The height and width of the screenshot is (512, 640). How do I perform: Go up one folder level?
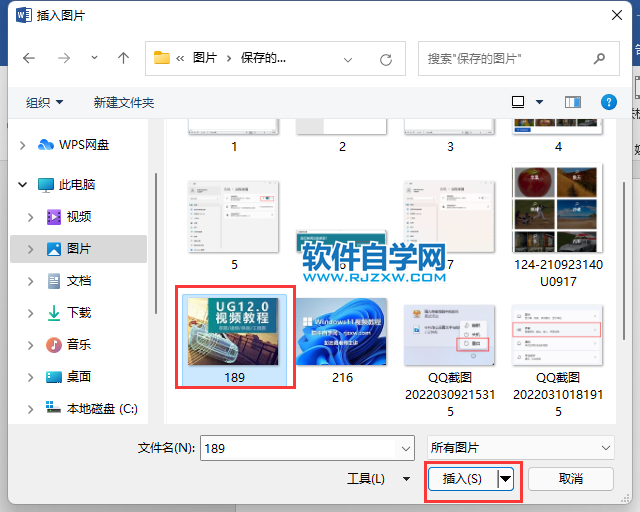pyautogui.click(x=123, y=58)
